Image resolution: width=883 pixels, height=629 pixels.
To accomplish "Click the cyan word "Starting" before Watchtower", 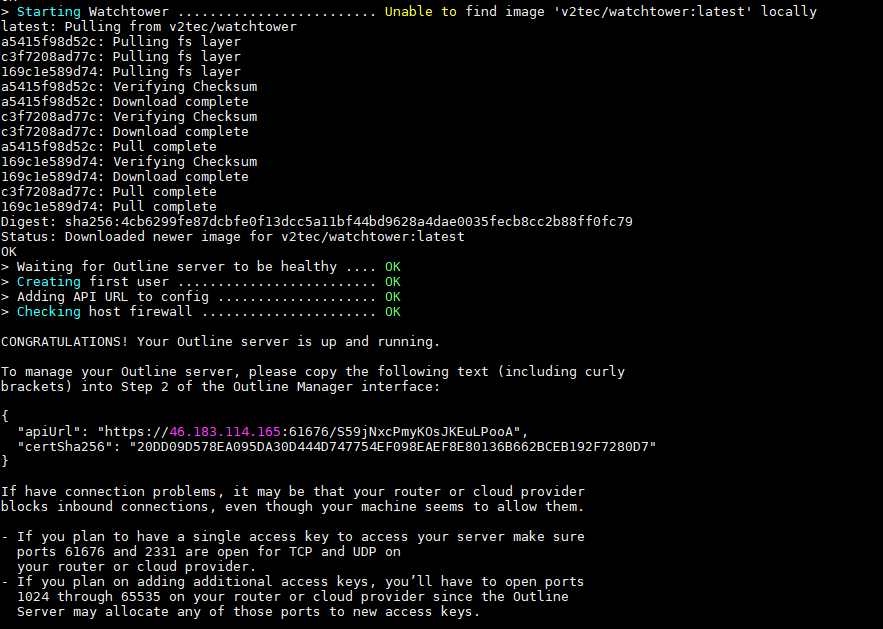I will pos(48,12).
